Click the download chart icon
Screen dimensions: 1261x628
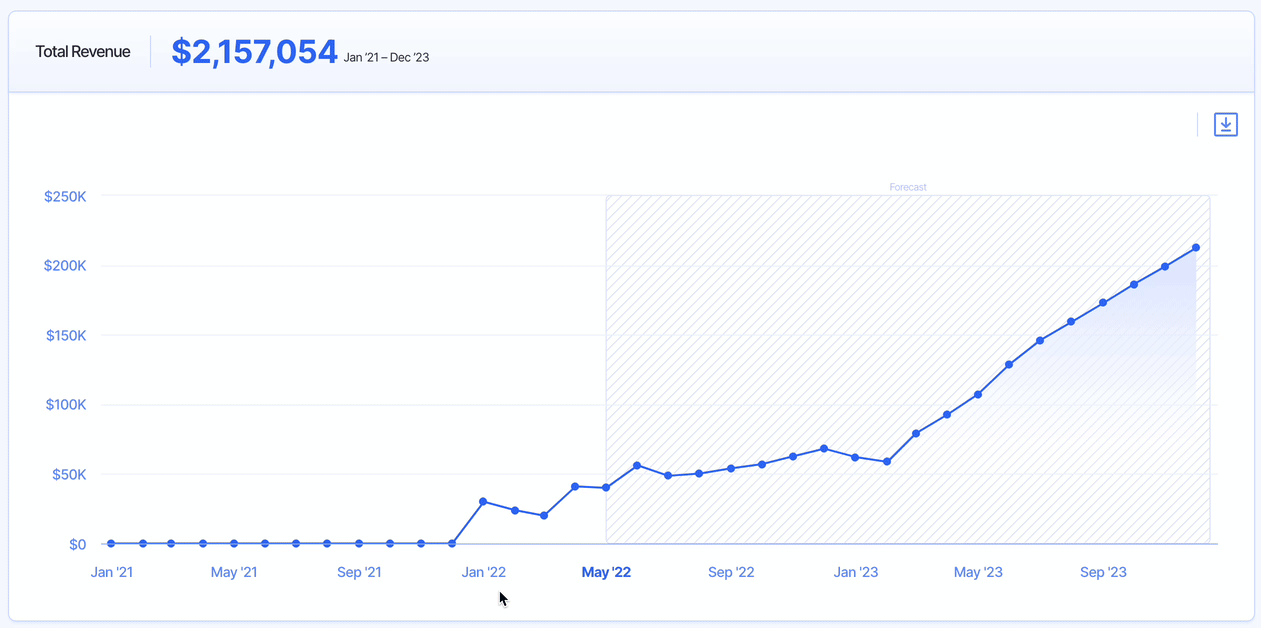coord(1225,125)
